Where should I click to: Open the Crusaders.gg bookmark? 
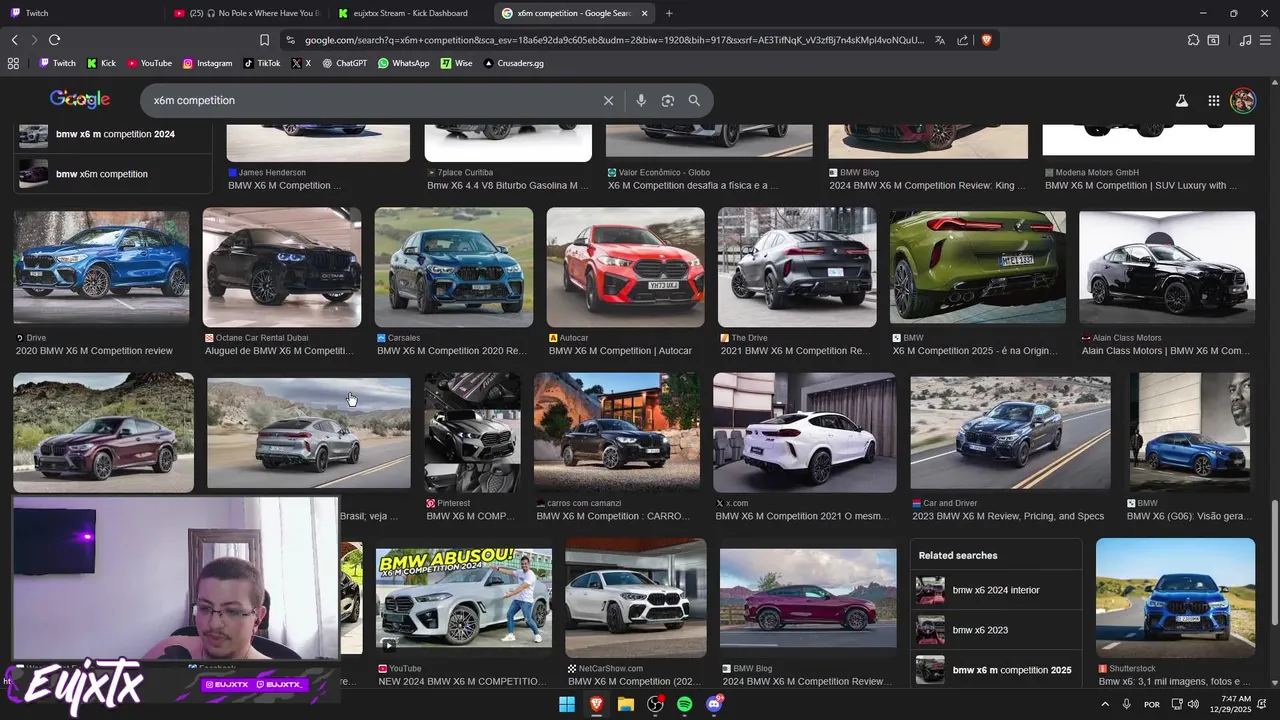(x=514, y=63)
